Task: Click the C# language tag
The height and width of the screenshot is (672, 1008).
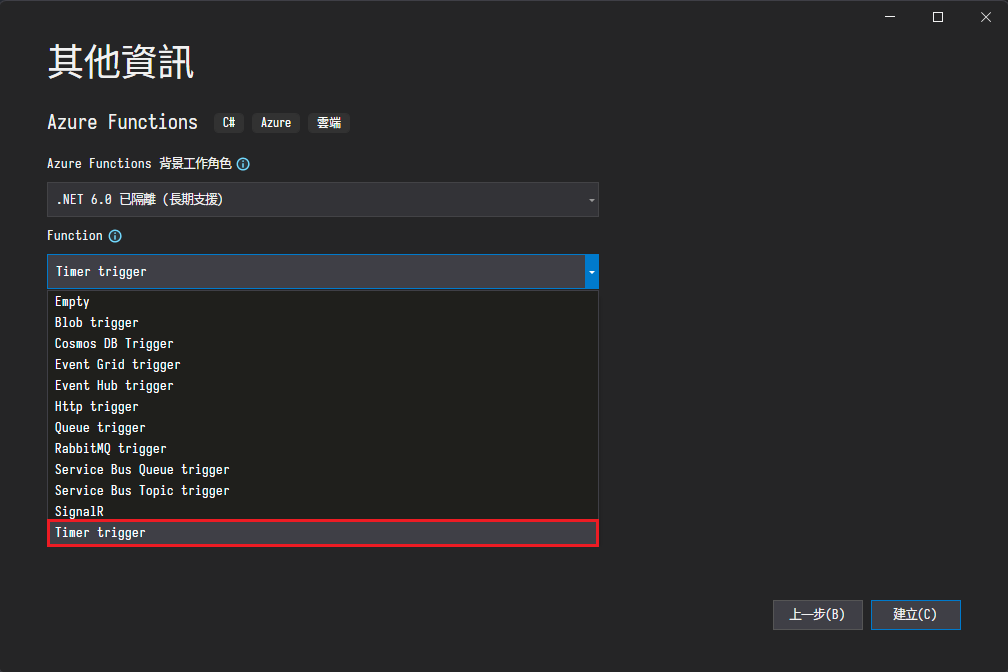Action: click(x=229, y=123)
